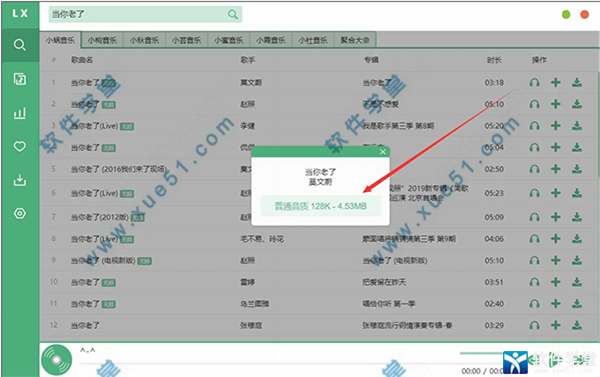This screenshot has height=377, width=600.
Task: Play row 12 张穗庭 piano version
Action: 535,325
